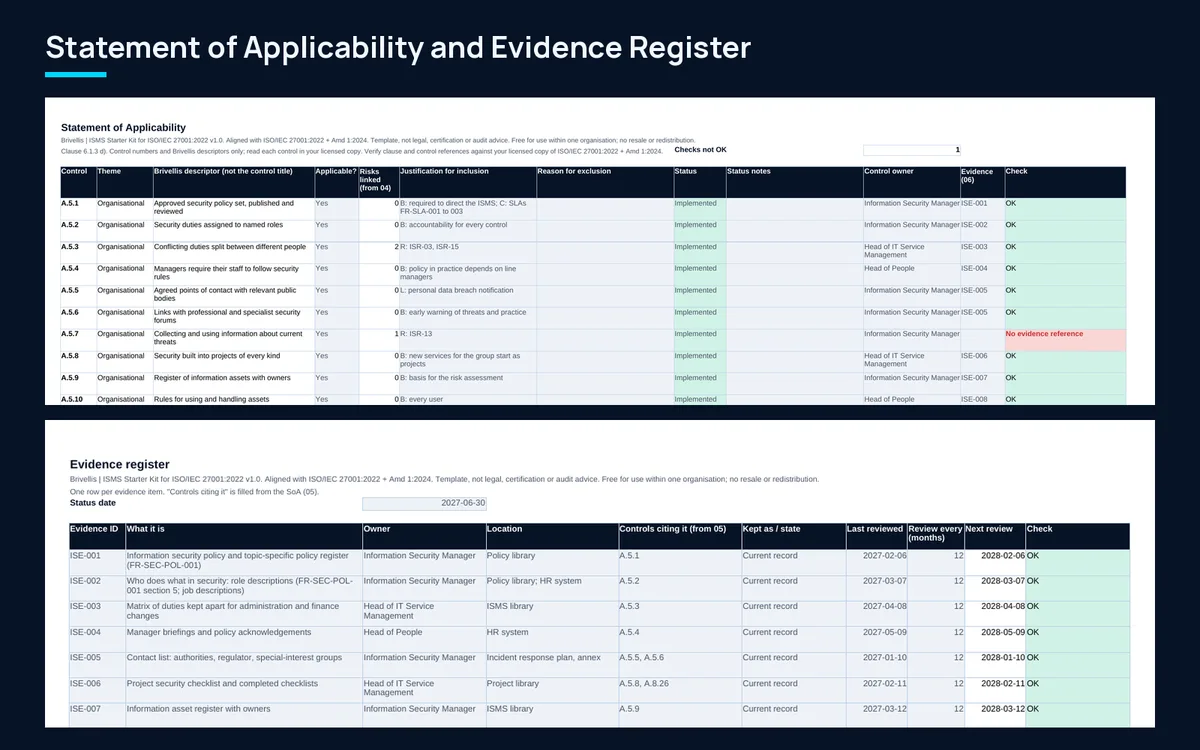Screen dimensions: 1200x750
Task: Click the 'Last reviewed' column header
Action: (x=876, y=536)
